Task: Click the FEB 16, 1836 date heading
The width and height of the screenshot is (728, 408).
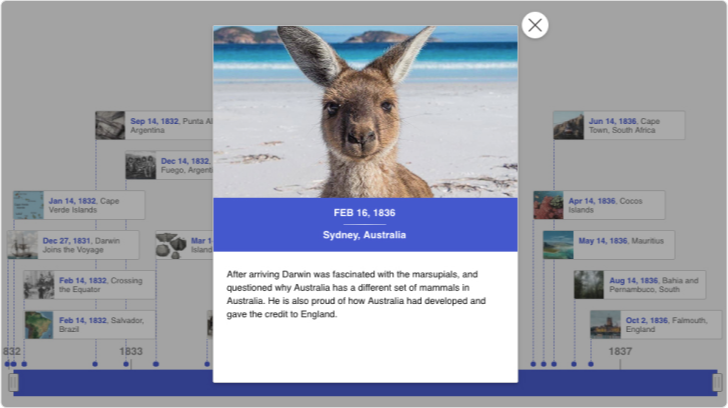Action: (x=364, y=213)
